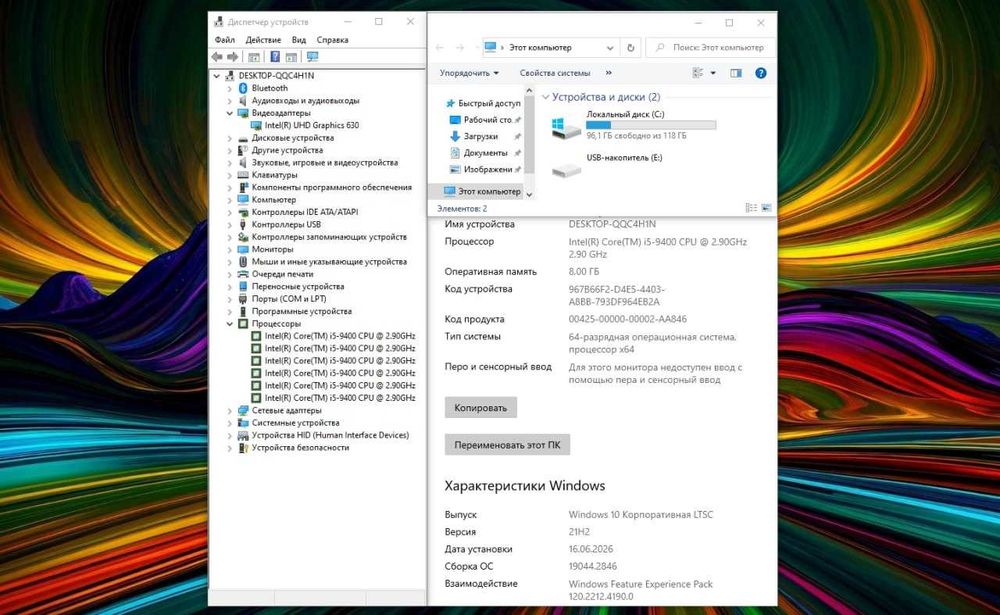Expand the Сетевые адаптеры category
This screenshot has width=1000, height=615.
tap(230, 411)
